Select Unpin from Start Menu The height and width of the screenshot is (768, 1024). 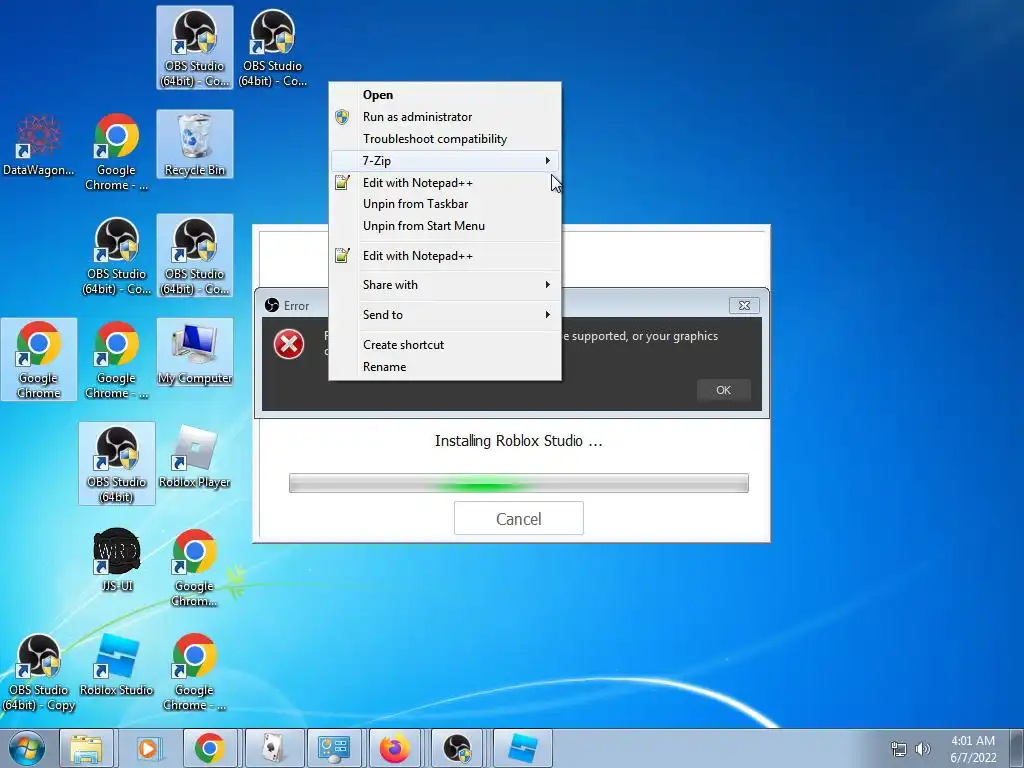(445, 226)
